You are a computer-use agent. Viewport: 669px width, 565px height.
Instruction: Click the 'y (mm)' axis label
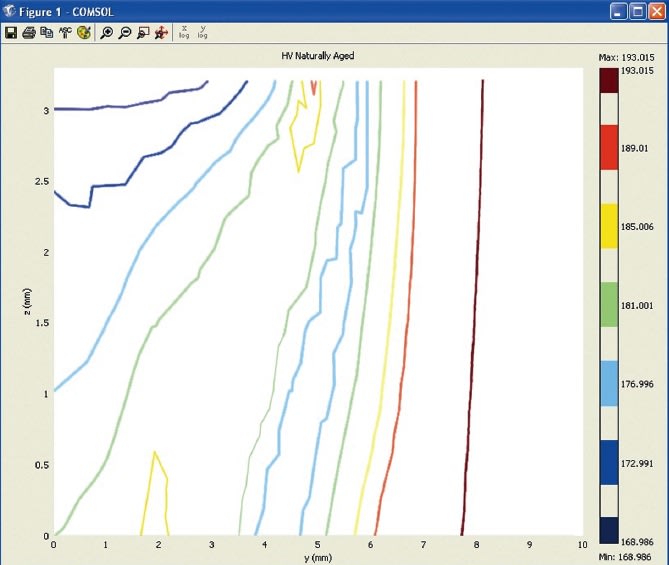coord(318,558)
